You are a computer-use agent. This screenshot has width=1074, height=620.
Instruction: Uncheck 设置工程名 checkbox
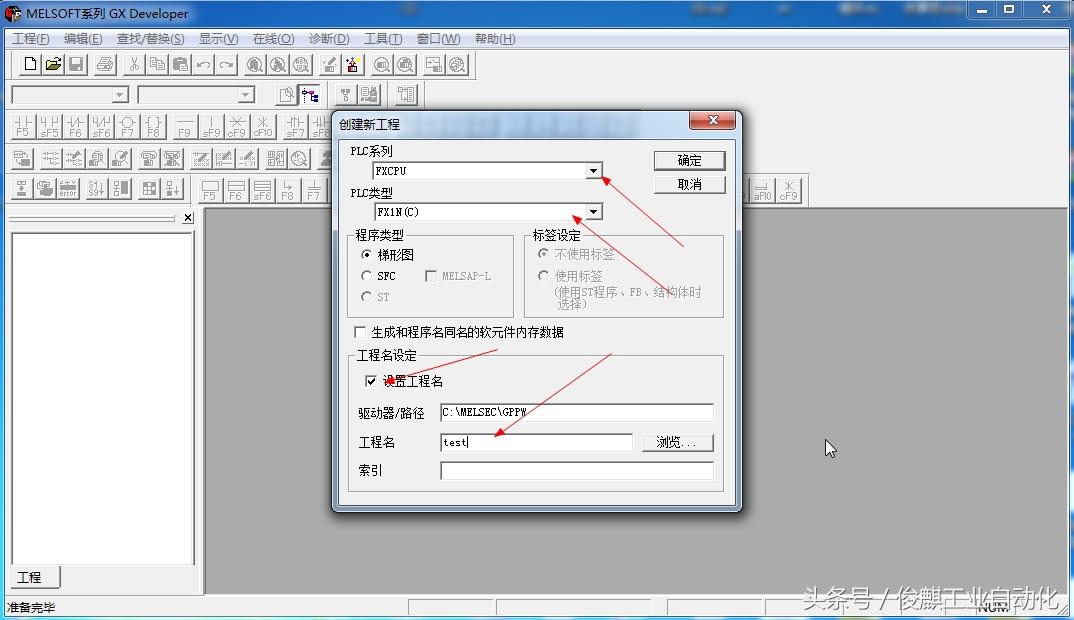click(403, 381)
